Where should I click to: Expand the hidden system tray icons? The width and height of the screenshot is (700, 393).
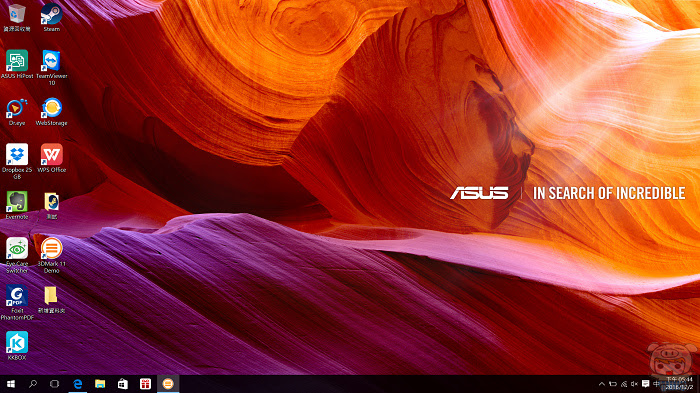point(602,384)
